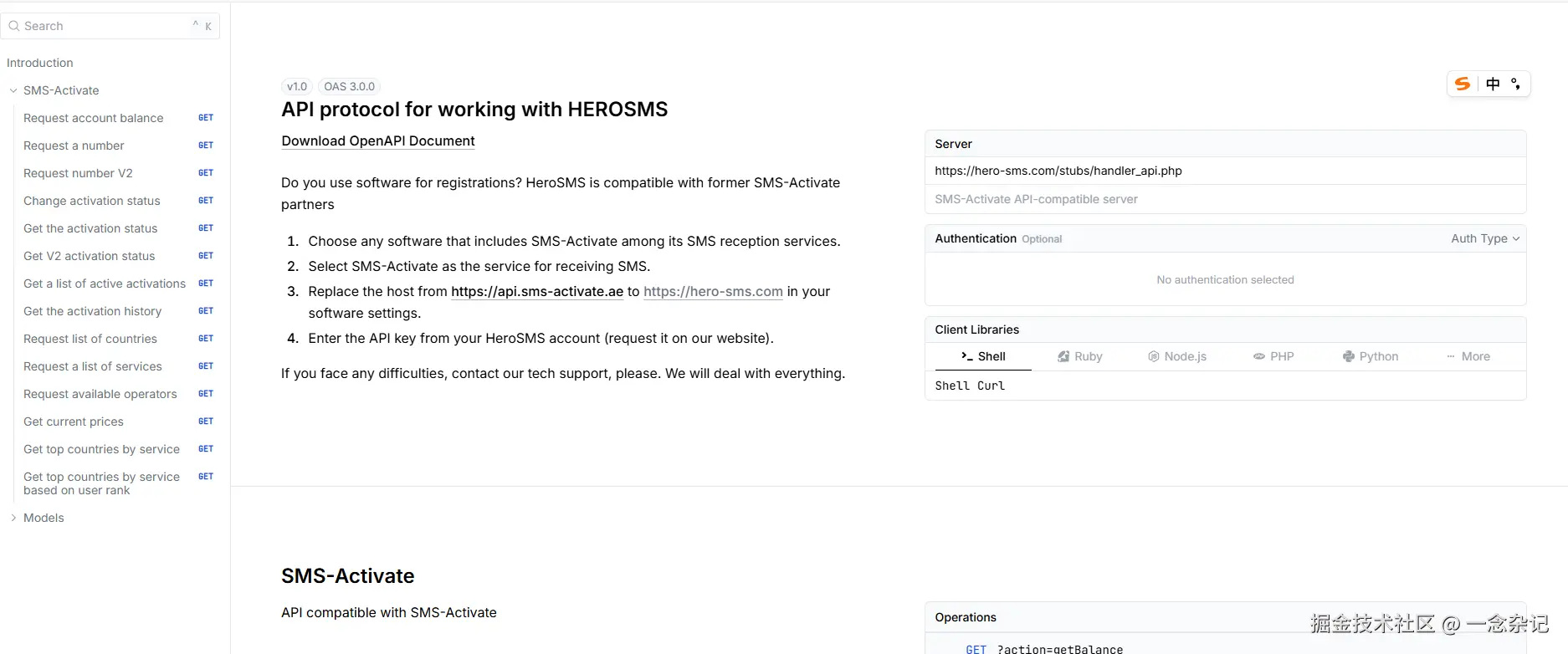Open the https://hero-sms.com link

pos(713,292)
